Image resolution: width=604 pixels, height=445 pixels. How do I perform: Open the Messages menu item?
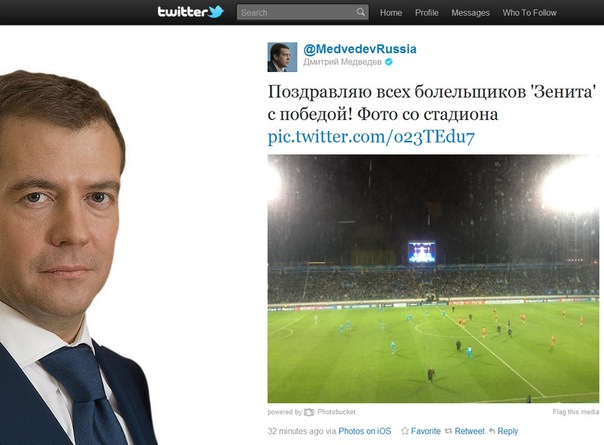[471, 13]
